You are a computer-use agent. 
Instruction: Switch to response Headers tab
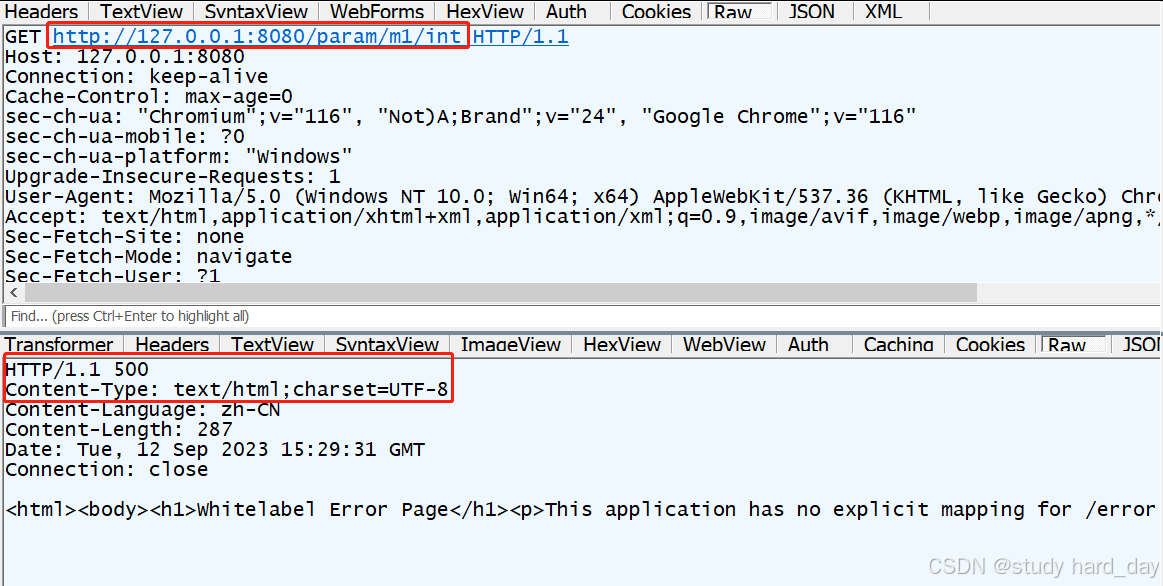coord(172,344)
